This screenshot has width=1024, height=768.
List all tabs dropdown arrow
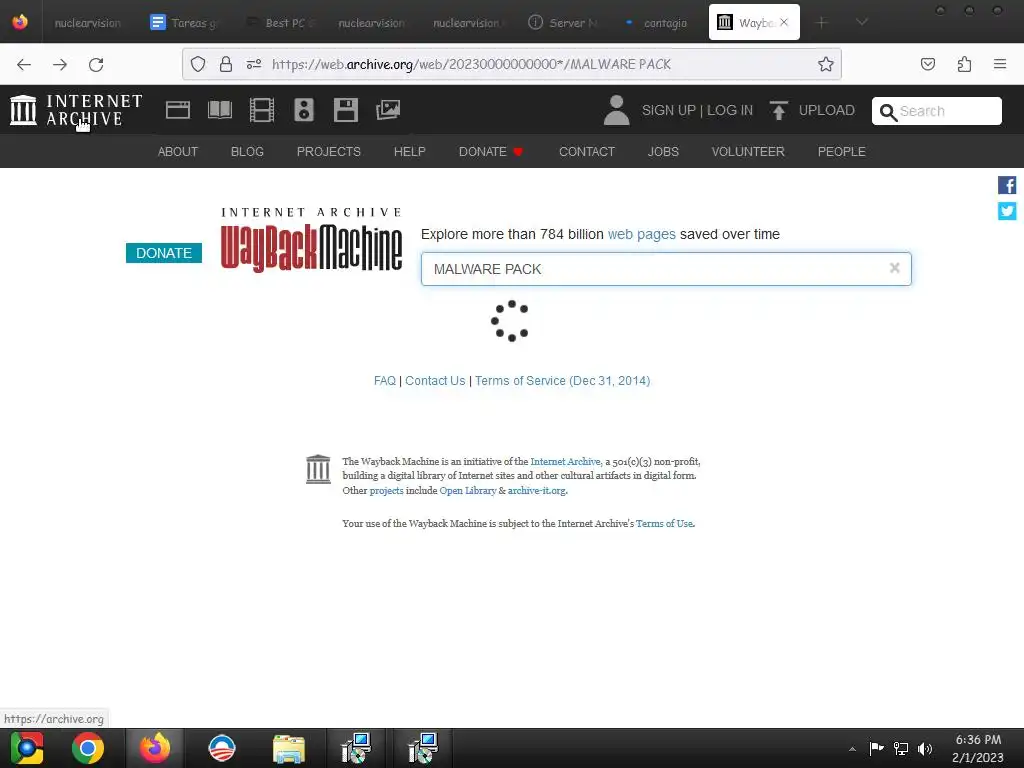coord(861,22)
